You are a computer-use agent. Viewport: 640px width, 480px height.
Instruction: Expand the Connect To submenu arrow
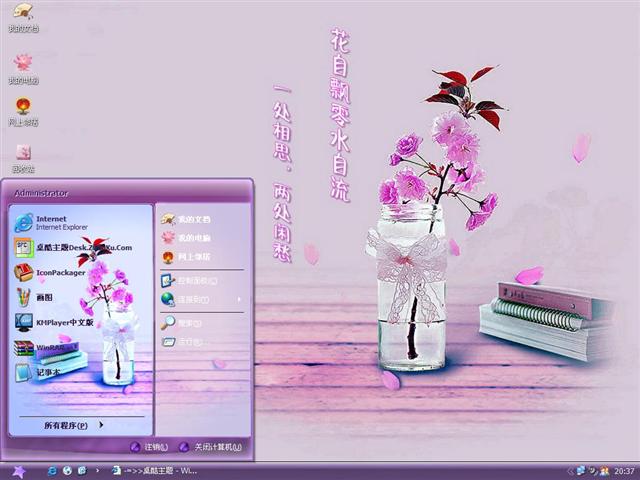pos(239,300)
